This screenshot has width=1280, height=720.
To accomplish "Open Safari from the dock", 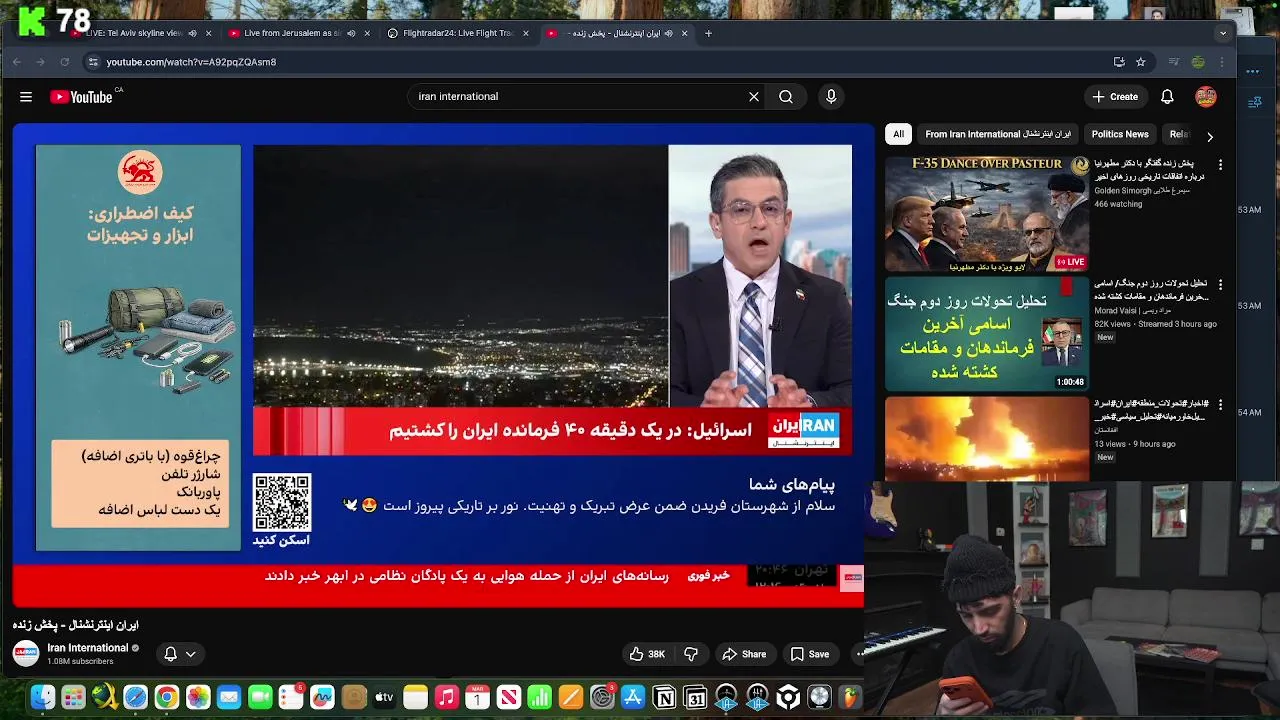I will click(x=135, y=697).
